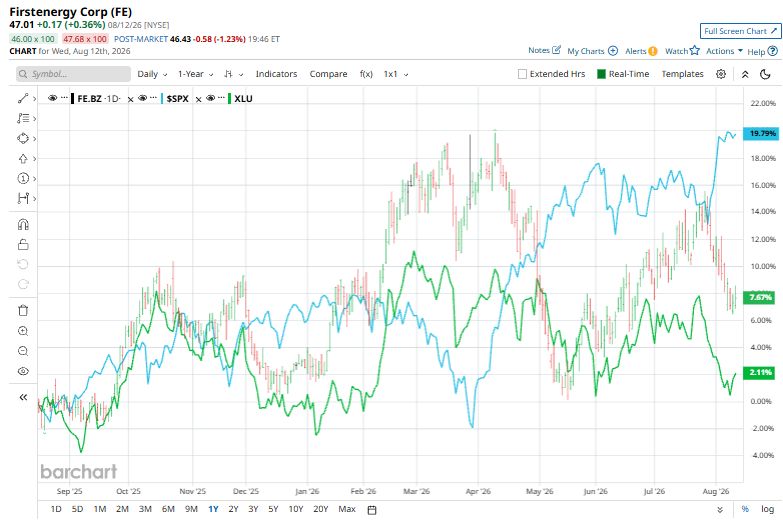Hide the XLU series eye icon

210,98
